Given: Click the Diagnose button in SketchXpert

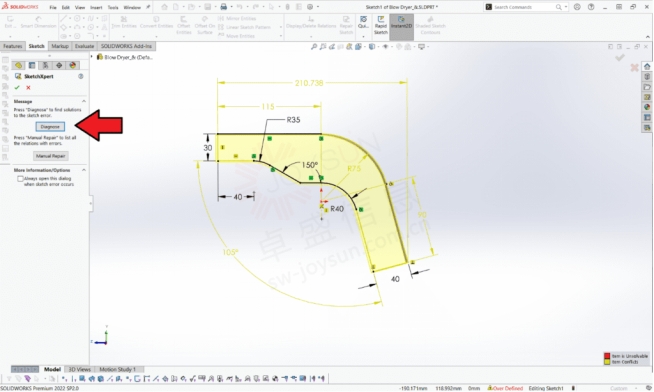Looking at the screenshot, I should [x=50, y=126].
